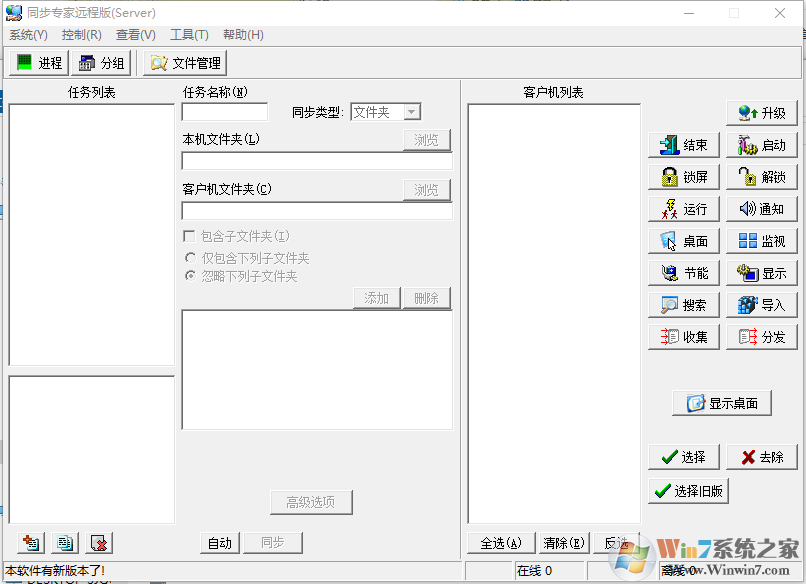Screen dimensions: 806x584
Task: Open the 系统(Y) menu
Action: click(x=28, y=34)
